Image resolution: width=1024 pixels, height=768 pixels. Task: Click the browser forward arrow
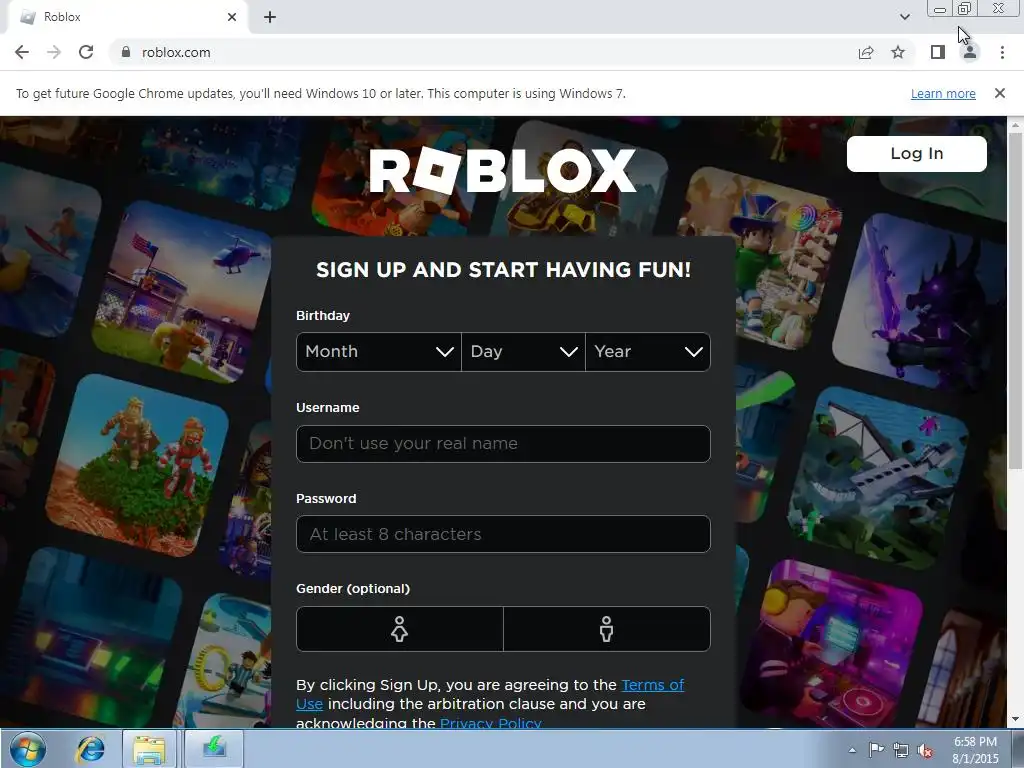tap(54, 52)
